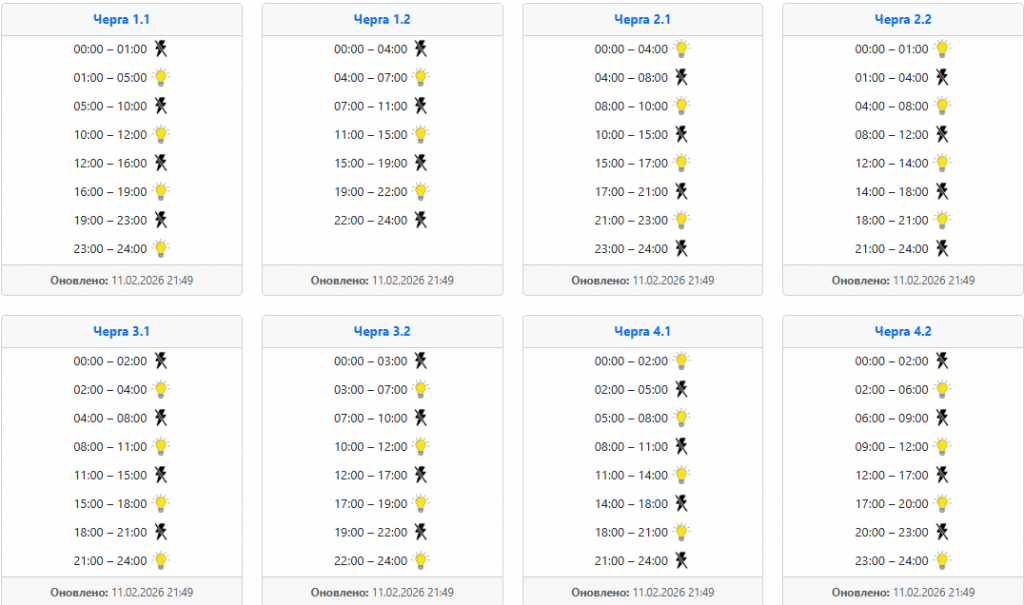Open the Черга 2.2 heading link

click(x=903, y=19)
